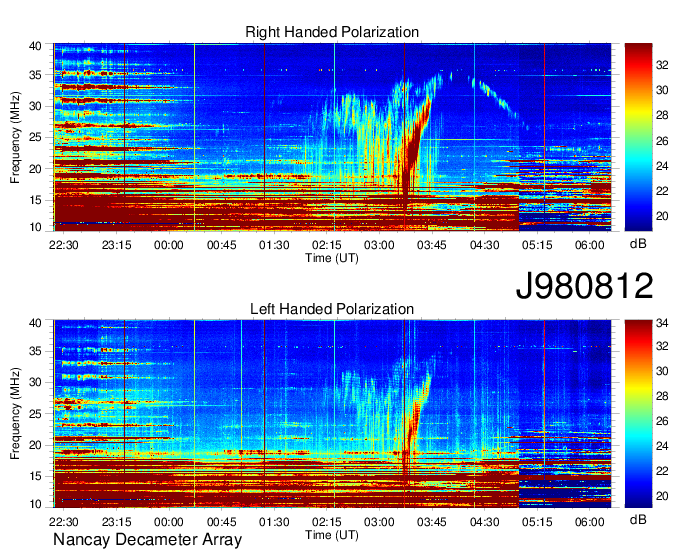Click the Left Handed Polarization spectrogram image
The image size is (680, 552).
[x=332, y=414]
